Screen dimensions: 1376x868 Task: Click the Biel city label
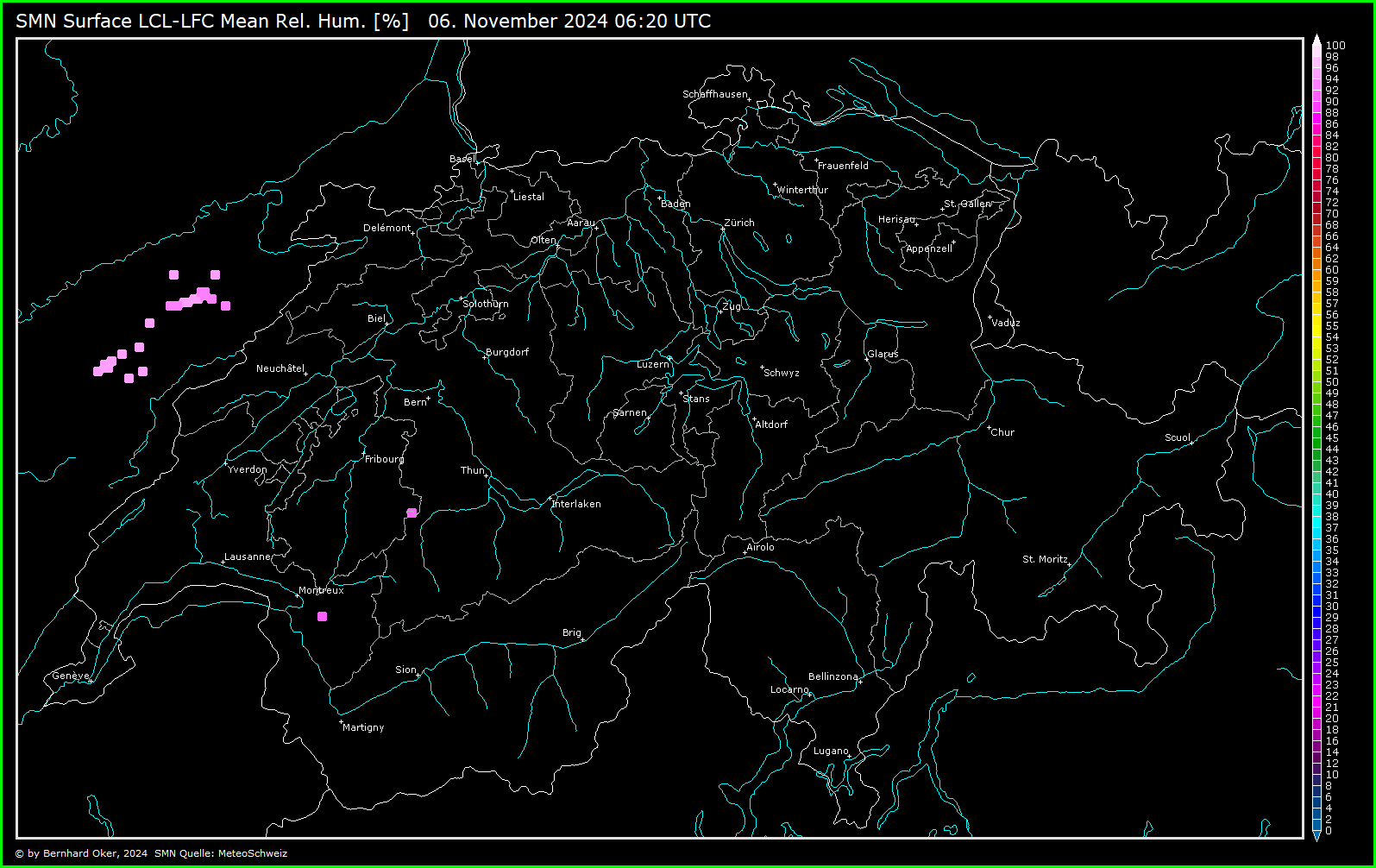(376, 318)
